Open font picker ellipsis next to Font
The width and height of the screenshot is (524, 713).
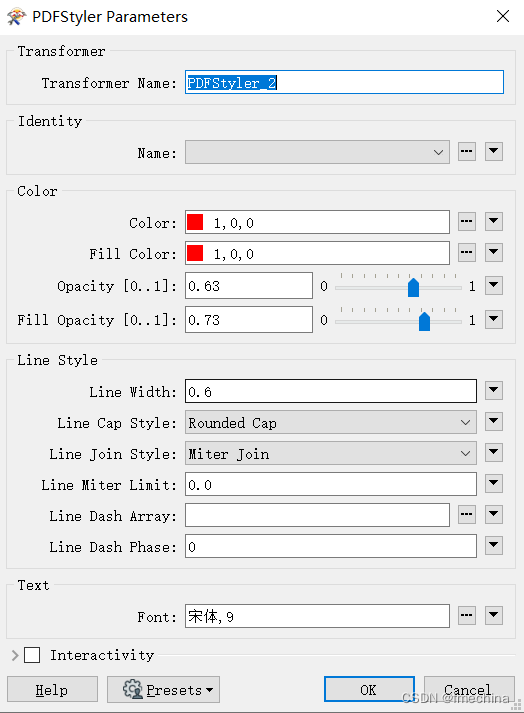point(467,616)
